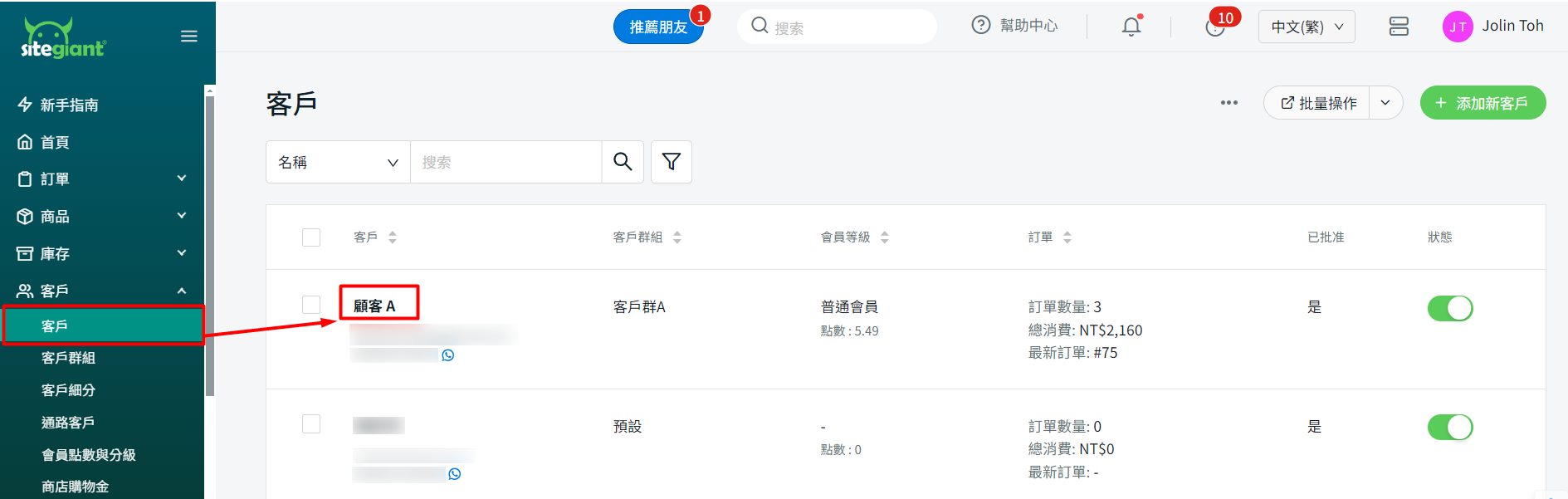Sort by 客戶群組 column arrows
This screenshot has width=1568, height=499.
[677, 237]
